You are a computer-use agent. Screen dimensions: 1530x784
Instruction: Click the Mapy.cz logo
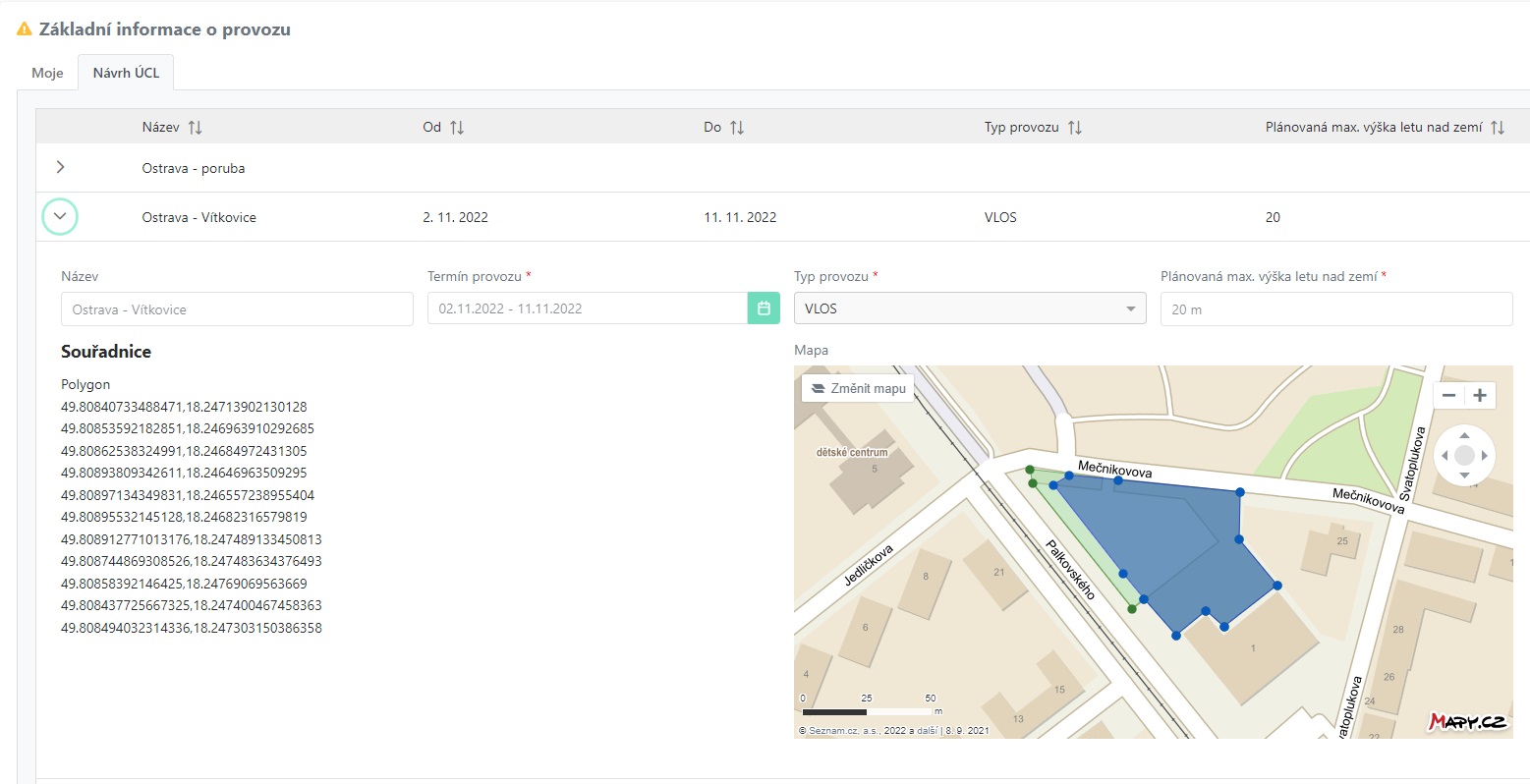[x=1467, y=722]
